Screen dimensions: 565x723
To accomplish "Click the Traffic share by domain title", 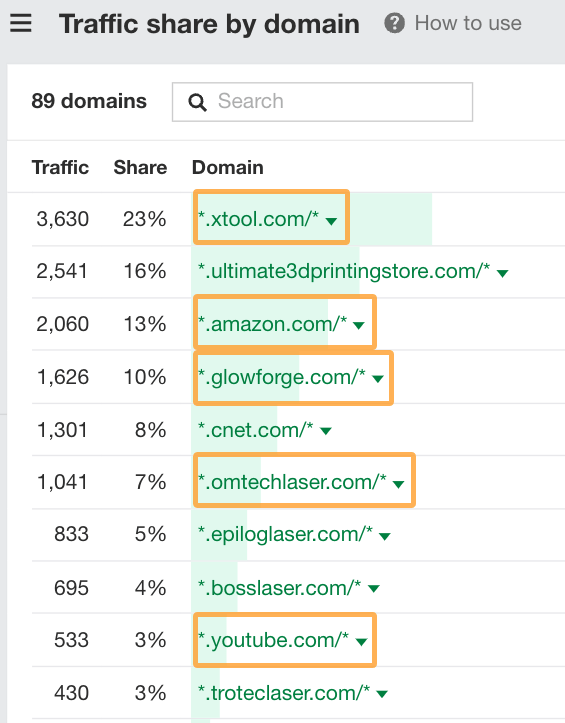I will [x=209, y=24].
